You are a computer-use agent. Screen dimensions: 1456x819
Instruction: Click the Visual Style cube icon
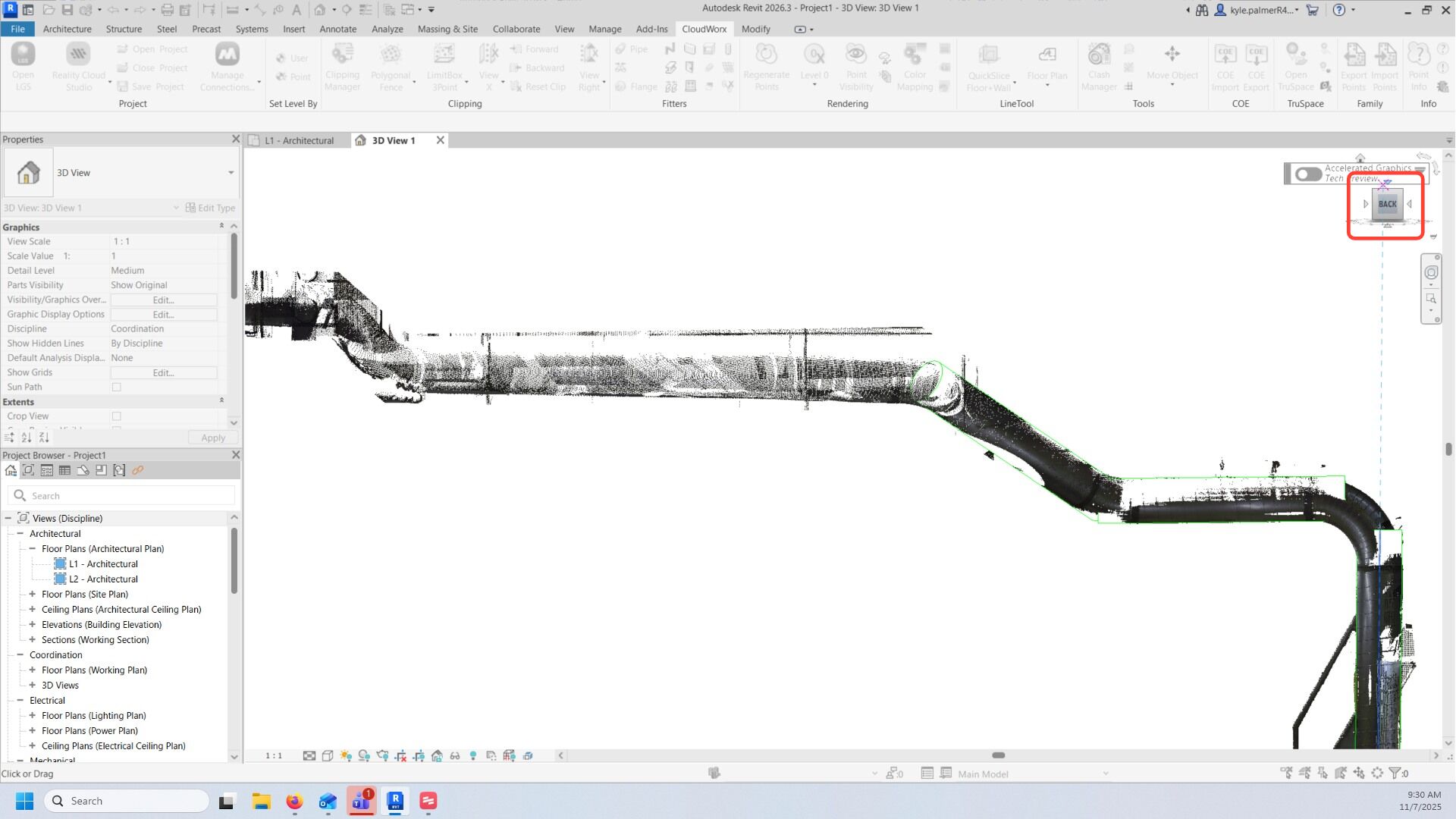pyautogui.click(x=328, y=756)
